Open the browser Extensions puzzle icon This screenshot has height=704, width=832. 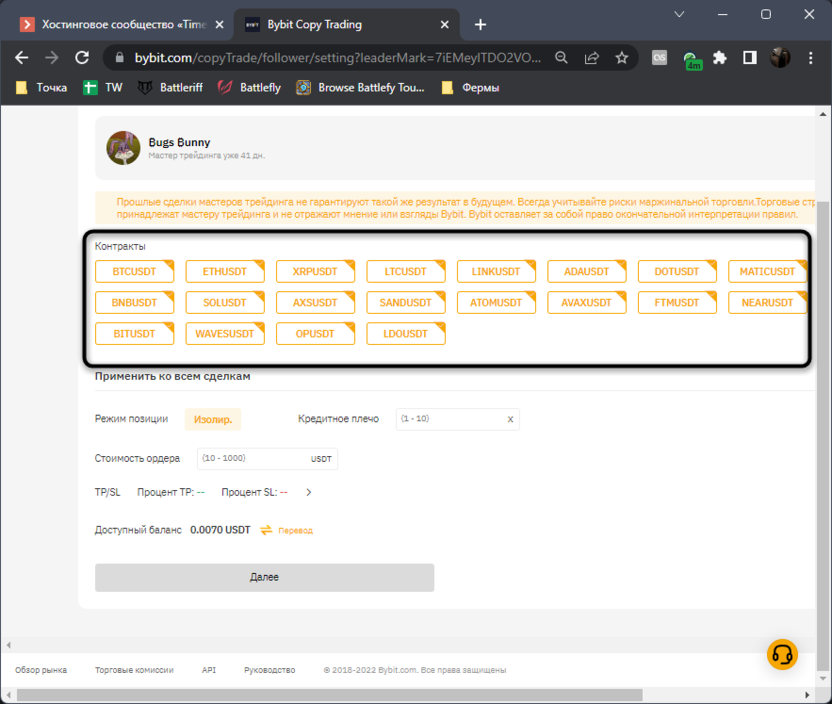719,58
